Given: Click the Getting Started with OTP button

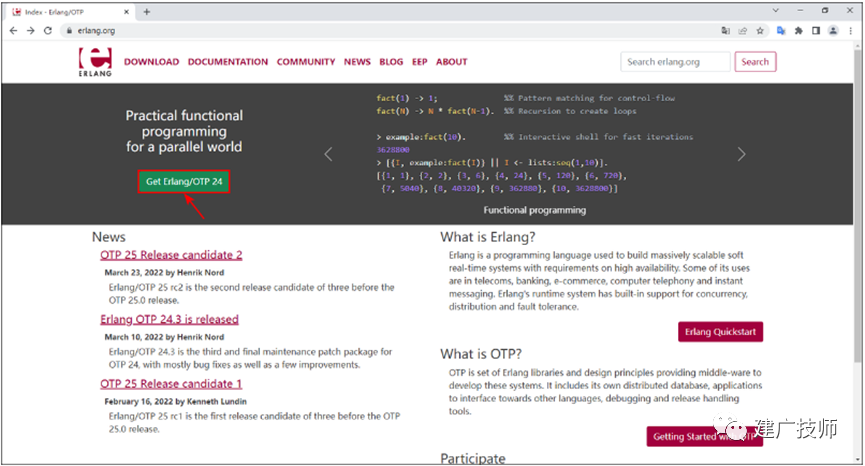Looking at the screenshot, I should click(704, 436).
